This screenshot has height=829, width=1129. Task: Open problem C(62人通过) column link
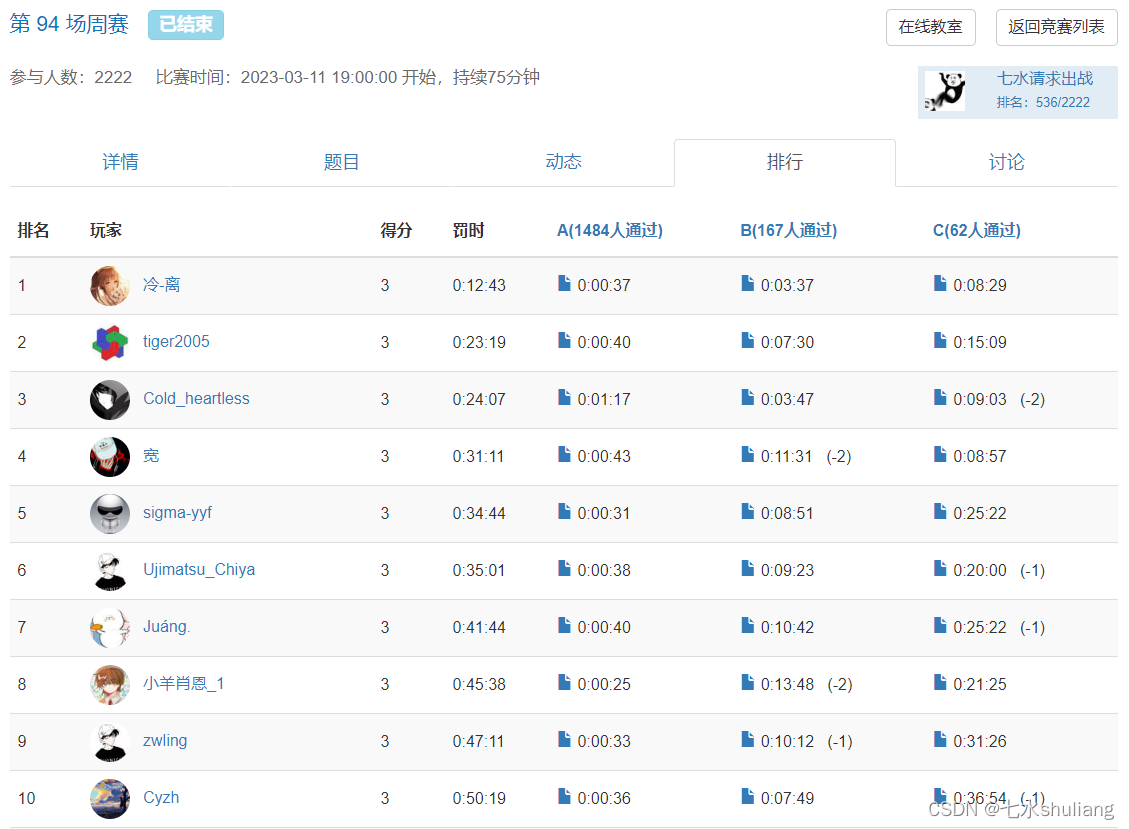976,230
